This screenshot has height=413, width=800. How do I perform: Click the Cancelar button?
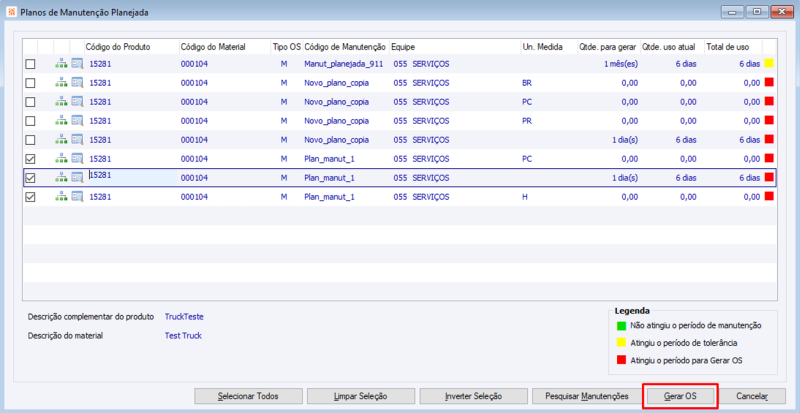click(753, 396)
